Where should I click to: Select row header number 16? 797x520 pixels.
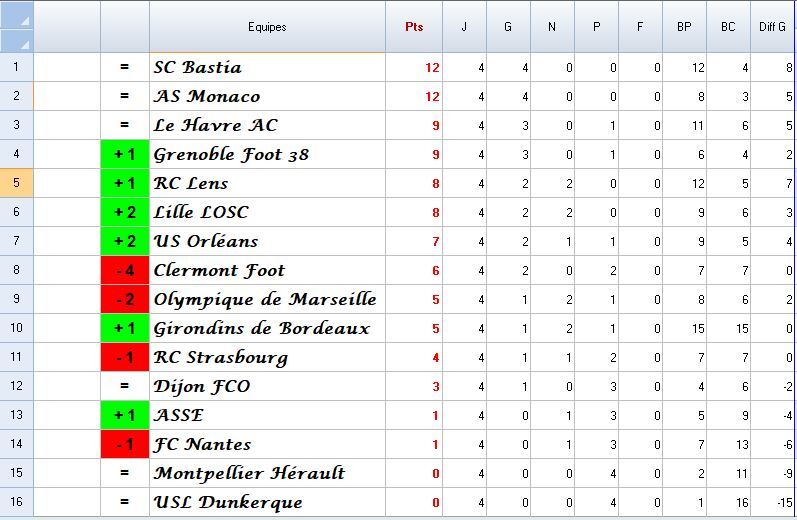click(x=17, y=502)
